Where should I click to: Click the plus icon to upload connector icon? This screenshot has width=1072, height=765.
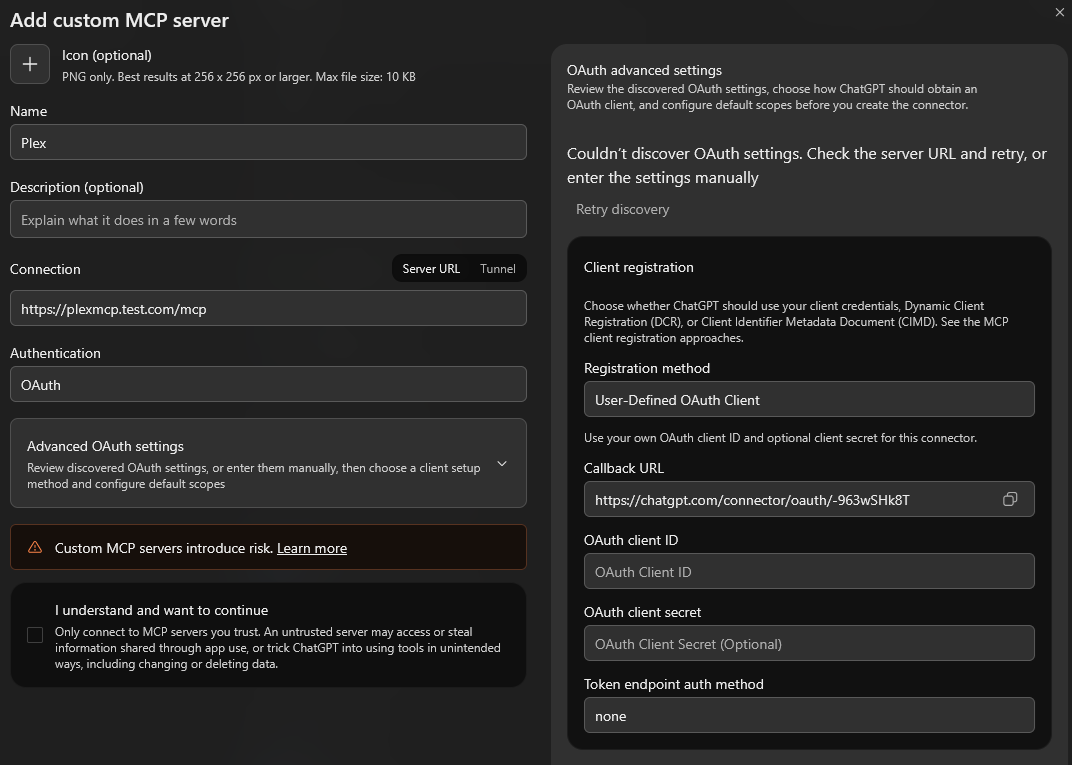pyautogui.click(x=29, y=64)
